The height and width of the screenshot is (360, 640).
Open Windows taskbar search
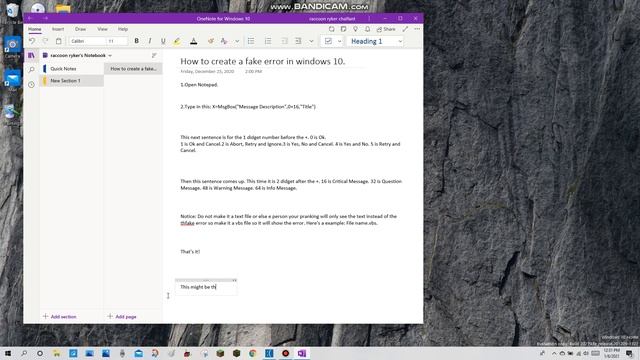click(x=24, y=353)
